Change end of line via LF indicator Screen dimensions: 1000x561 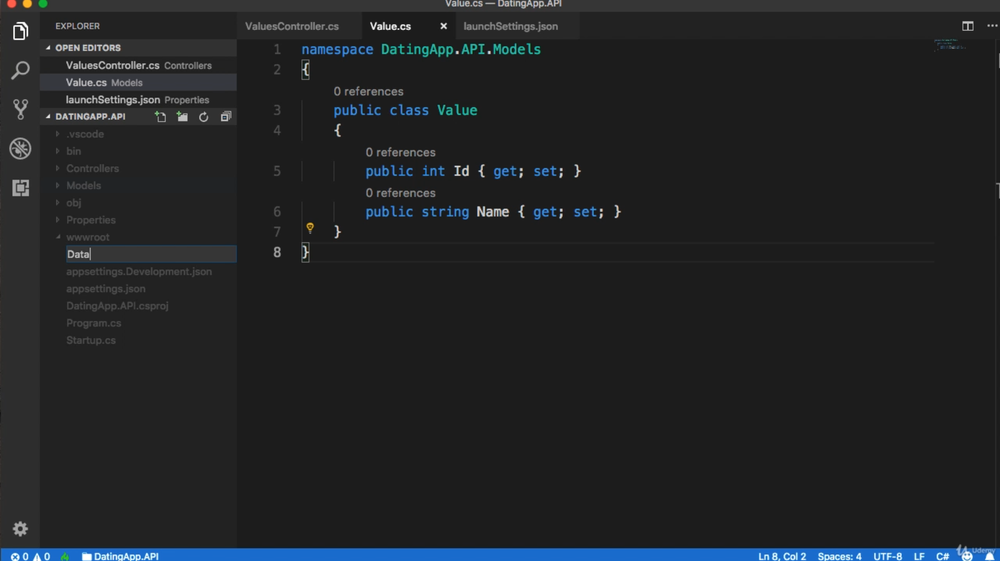tap(919, 556)
